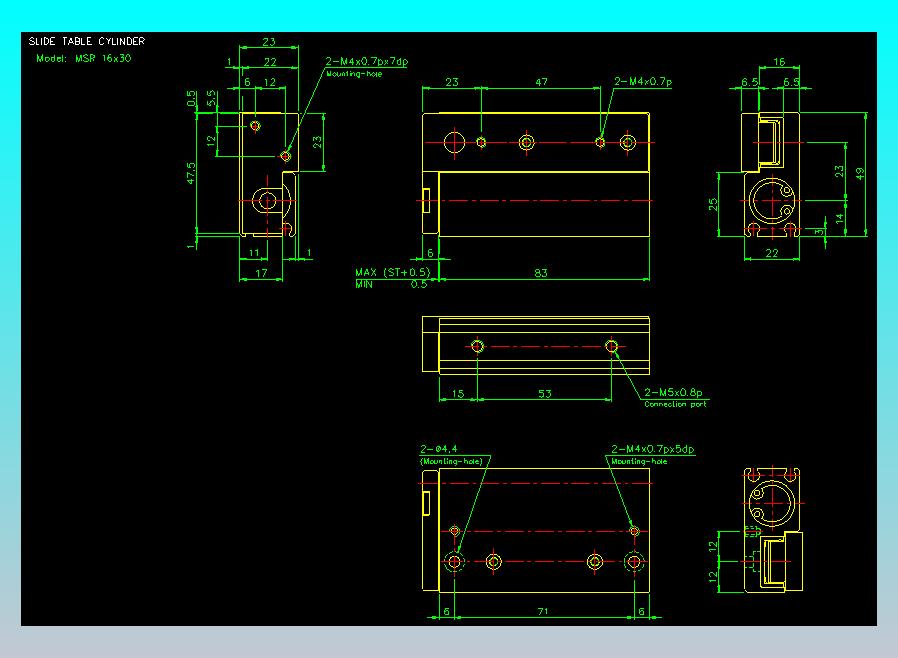This screenshot has height=658, width=898.
Task: Select the '2-M4x0.7px5dp' callout text
Action: click(x=652, y=449)
